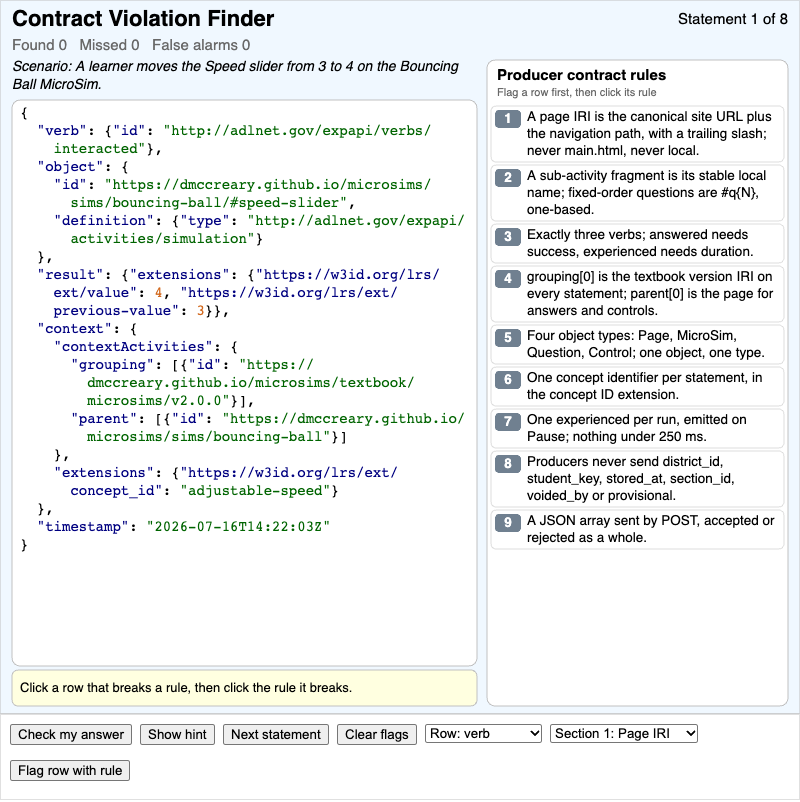Select rule badge number 5

508,338
